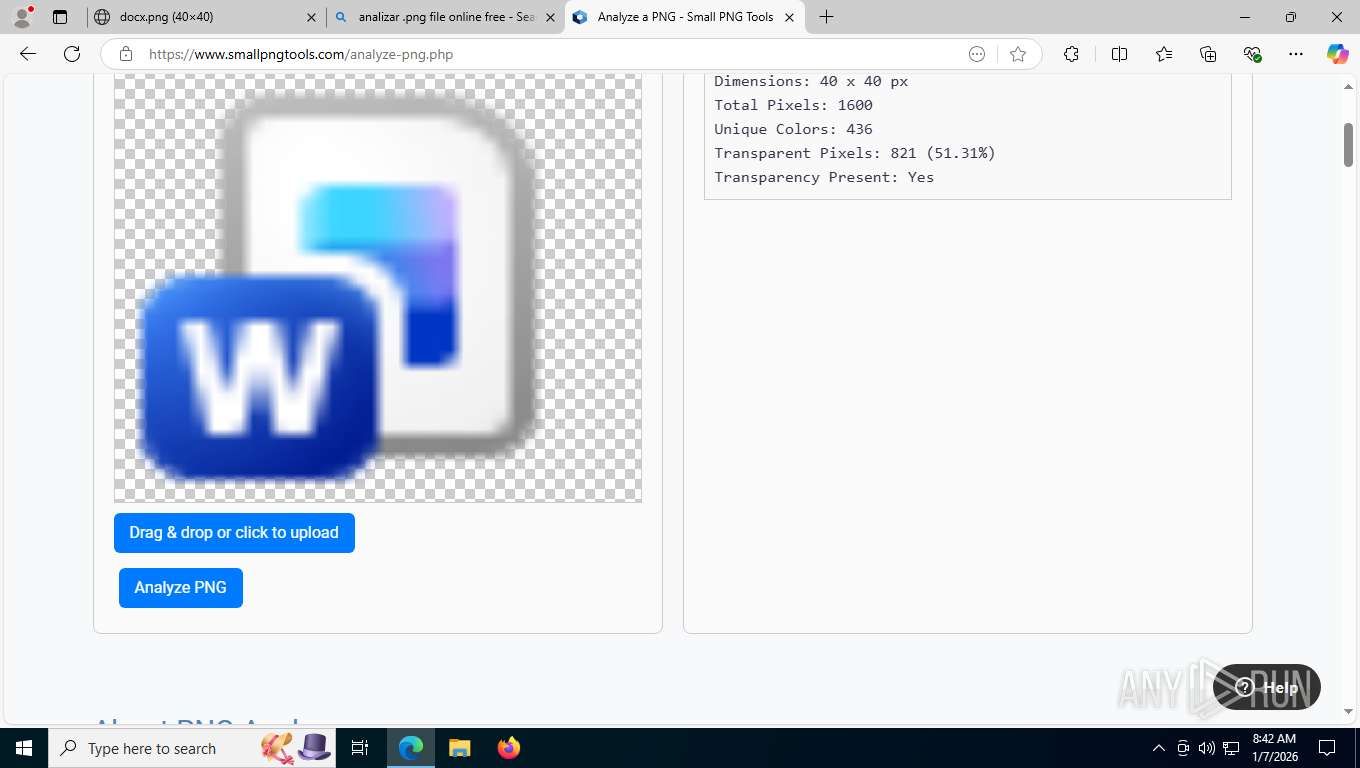The image size is (1360, 768).
Task: Open Collections panel
Action: (x=1208, y=54)
